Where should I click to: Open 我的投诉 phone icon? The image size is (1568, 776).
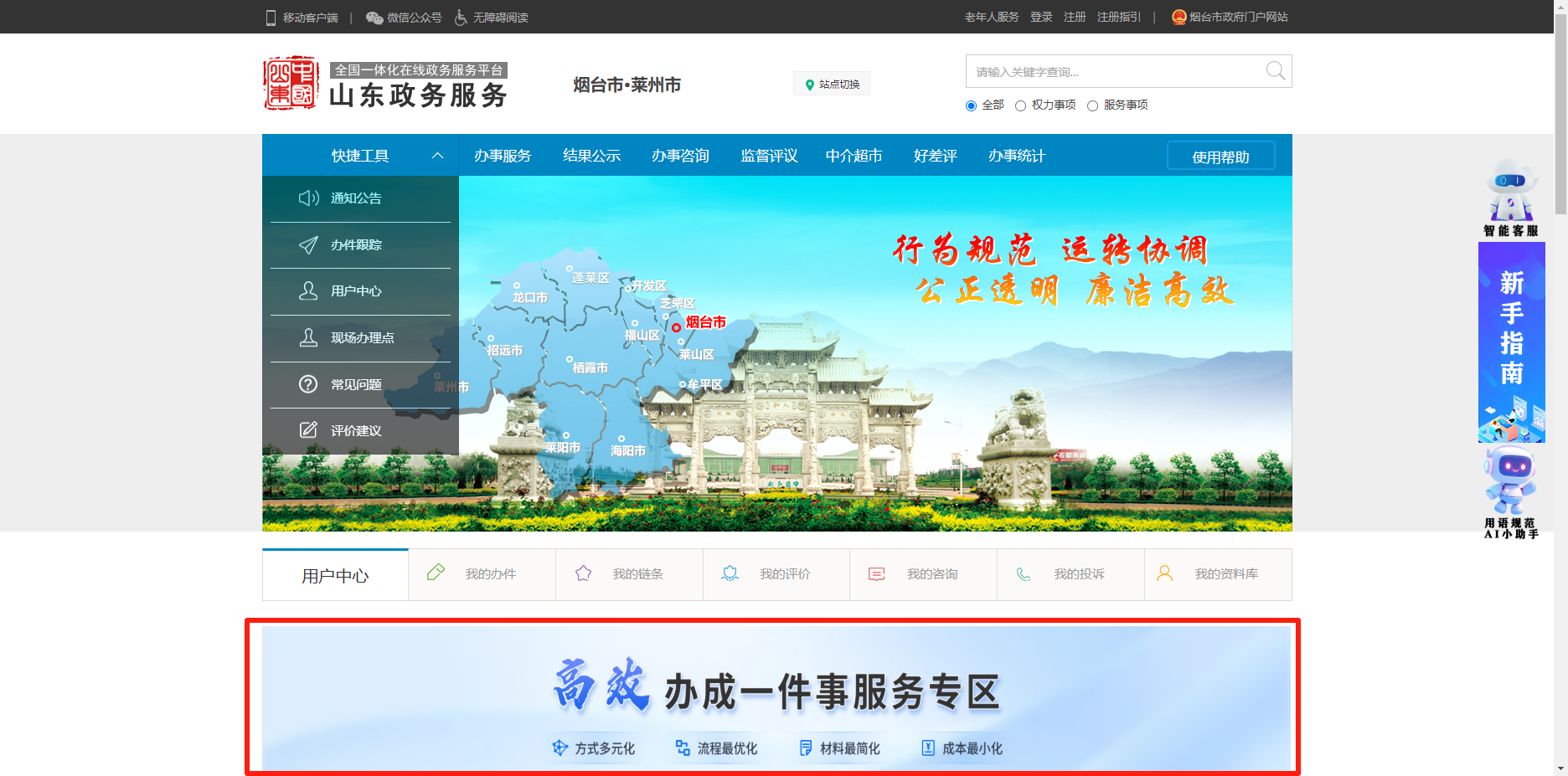[1024, 574]
